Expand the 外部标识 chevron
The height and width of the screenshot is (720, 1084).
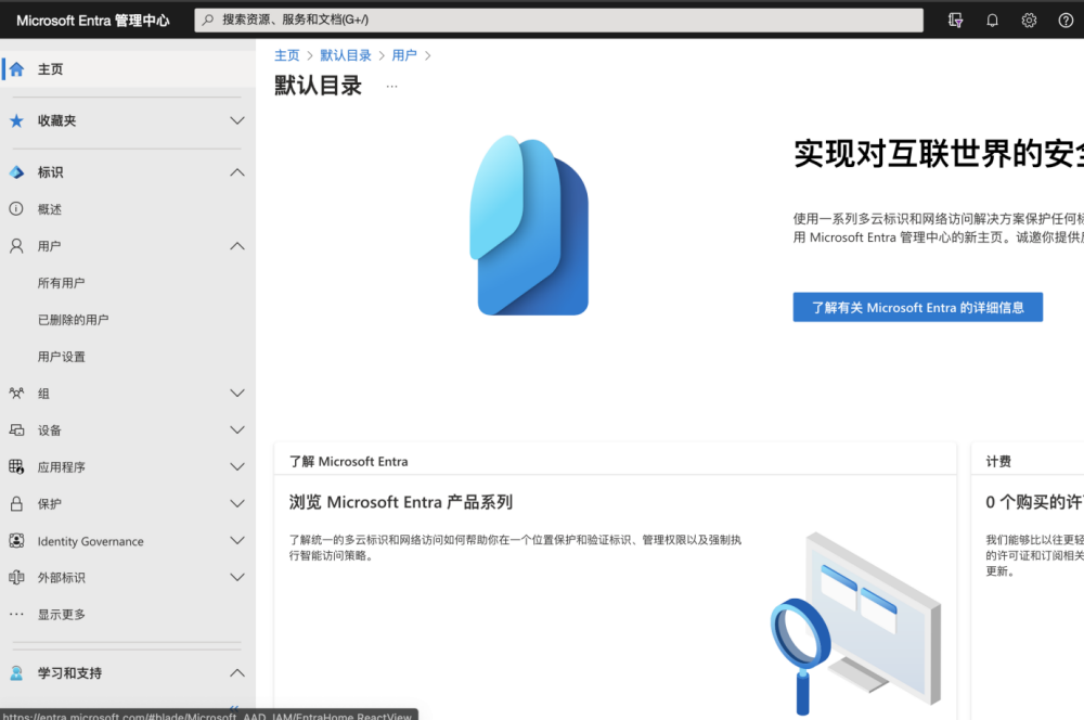237,578
